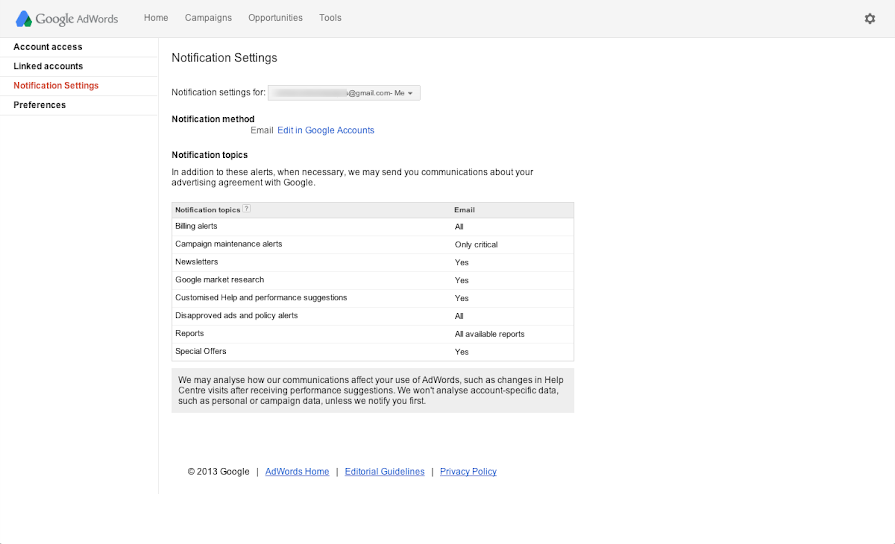Image resolution: width=895 pixels, height=544 pixels.
Task: Click Billing alerts email setting 'All'
Action: [x=459, y=227]
